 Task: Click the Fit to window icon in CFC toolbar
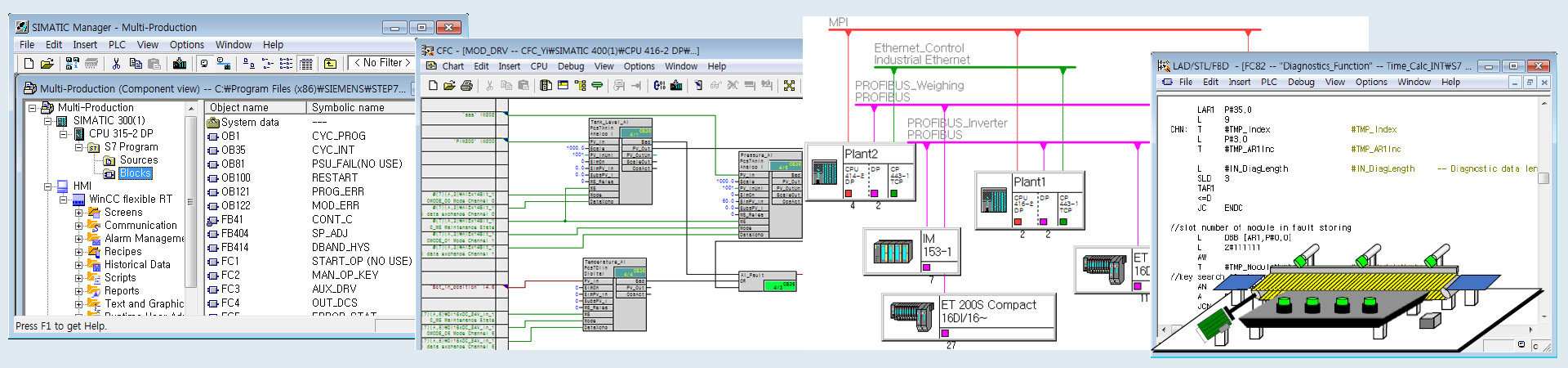pos(790,85)
